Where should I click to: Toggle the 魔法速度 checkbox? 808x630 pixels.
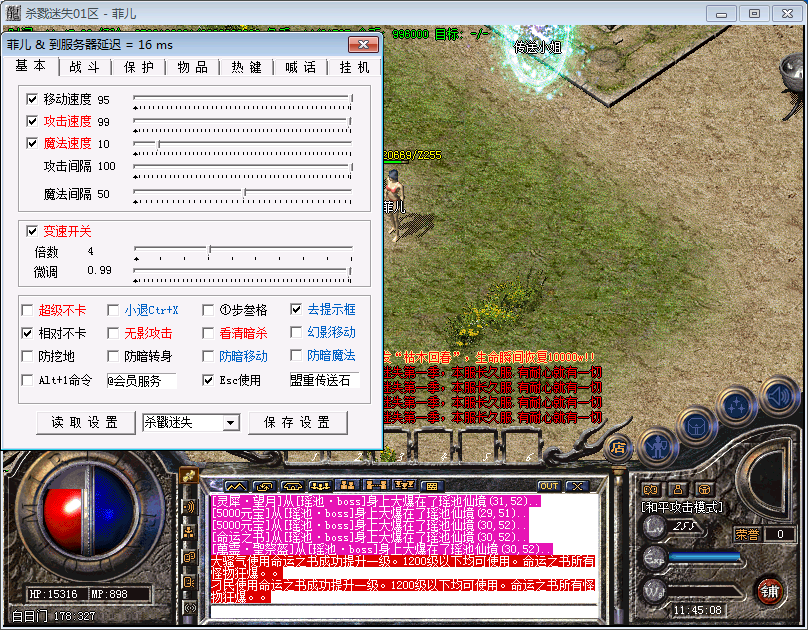tap(32, 143)
